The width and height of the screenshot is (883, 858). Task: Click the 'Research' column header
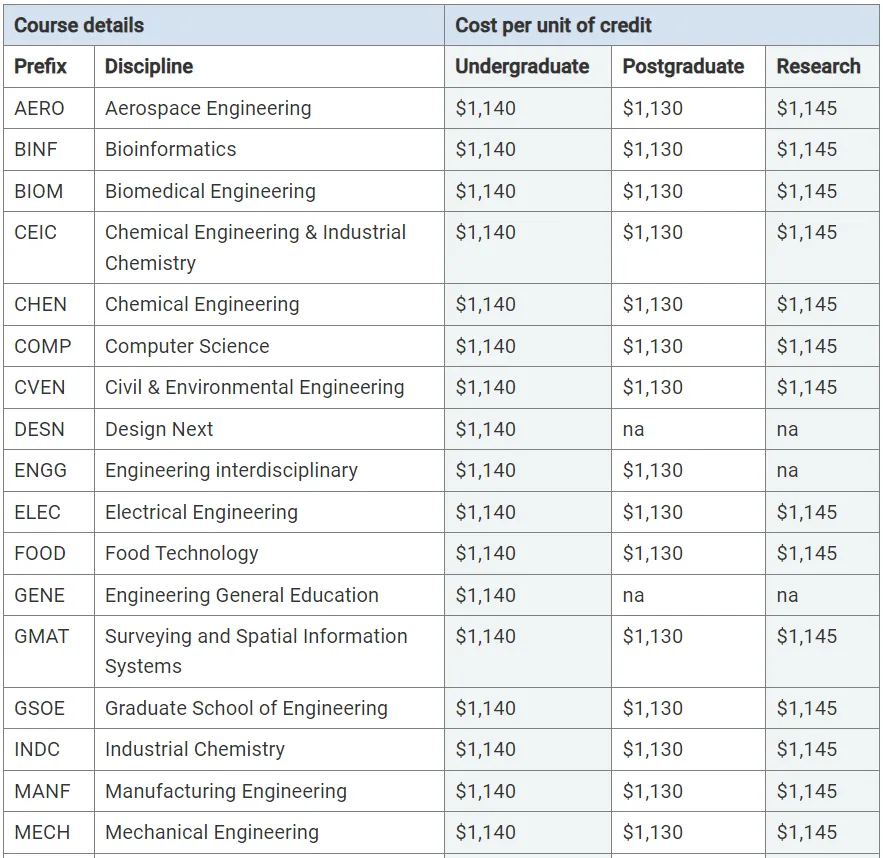point(818,67)
